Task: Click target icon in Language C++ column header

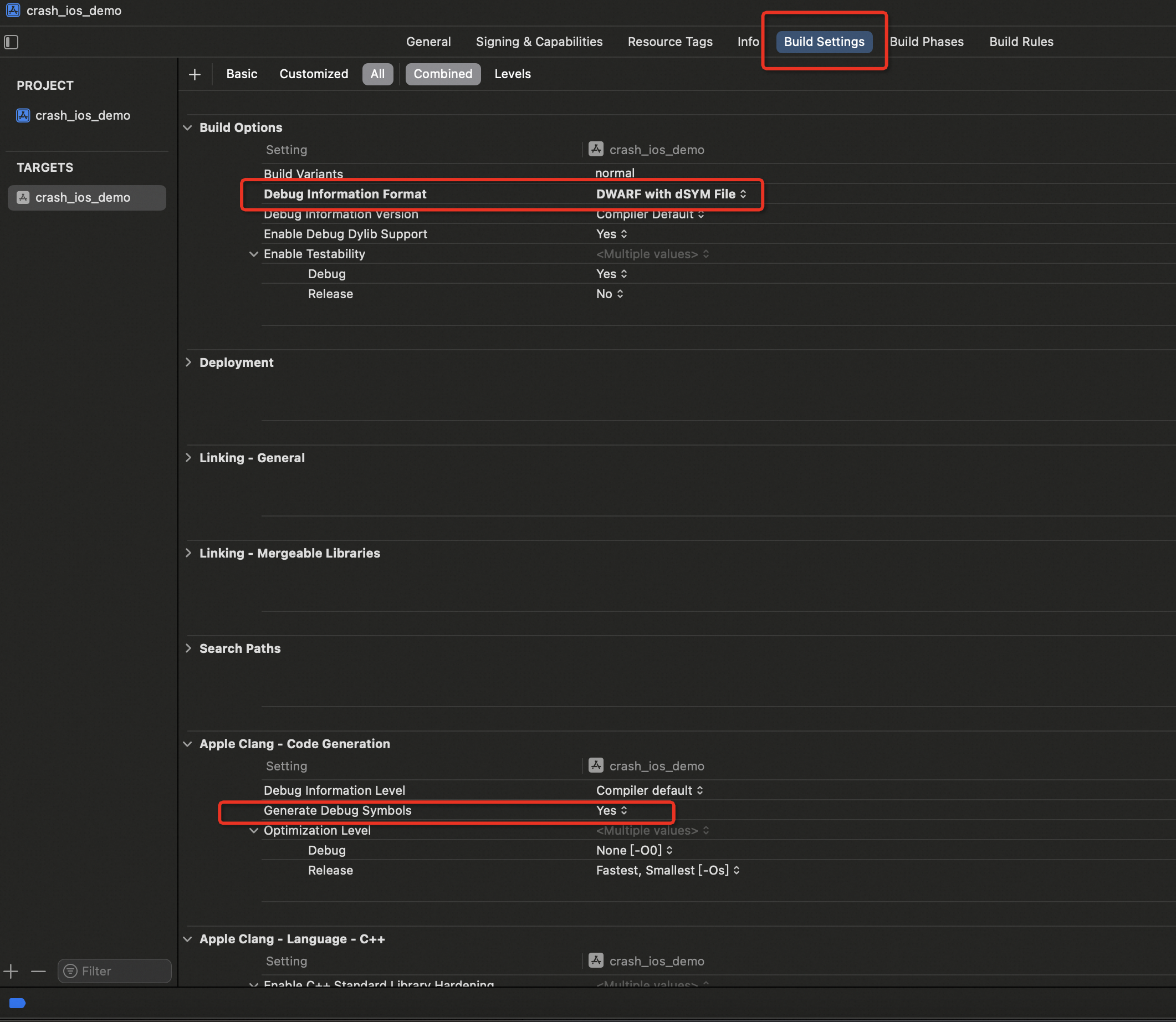Action: (596, 960)
